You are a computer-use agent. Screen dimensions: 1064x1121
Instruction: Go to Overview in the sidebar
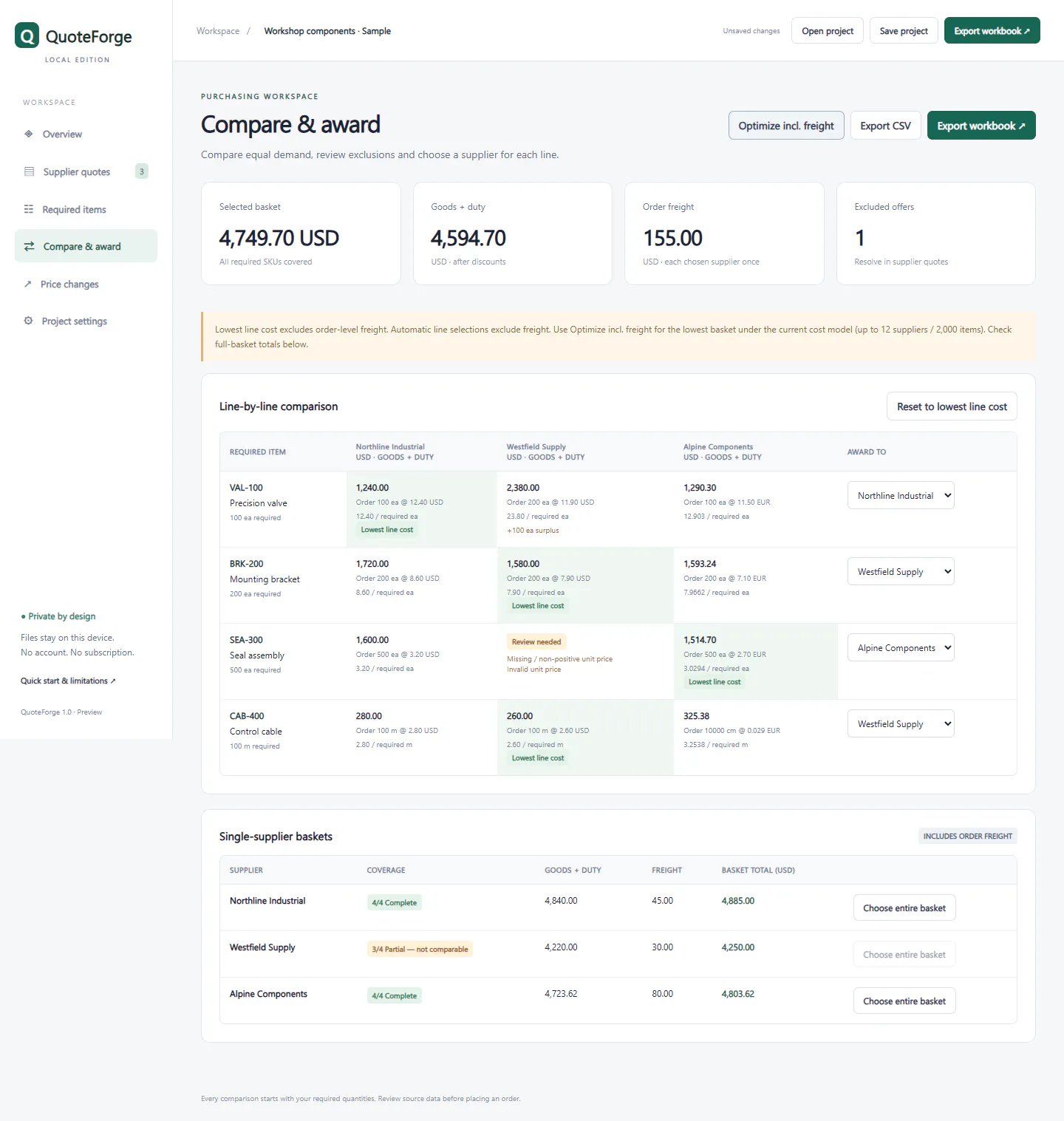(x=86, y=134)
